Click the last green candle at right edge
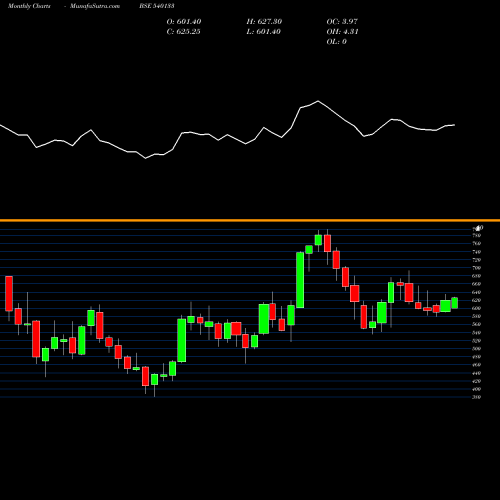 tap(455, 303)
